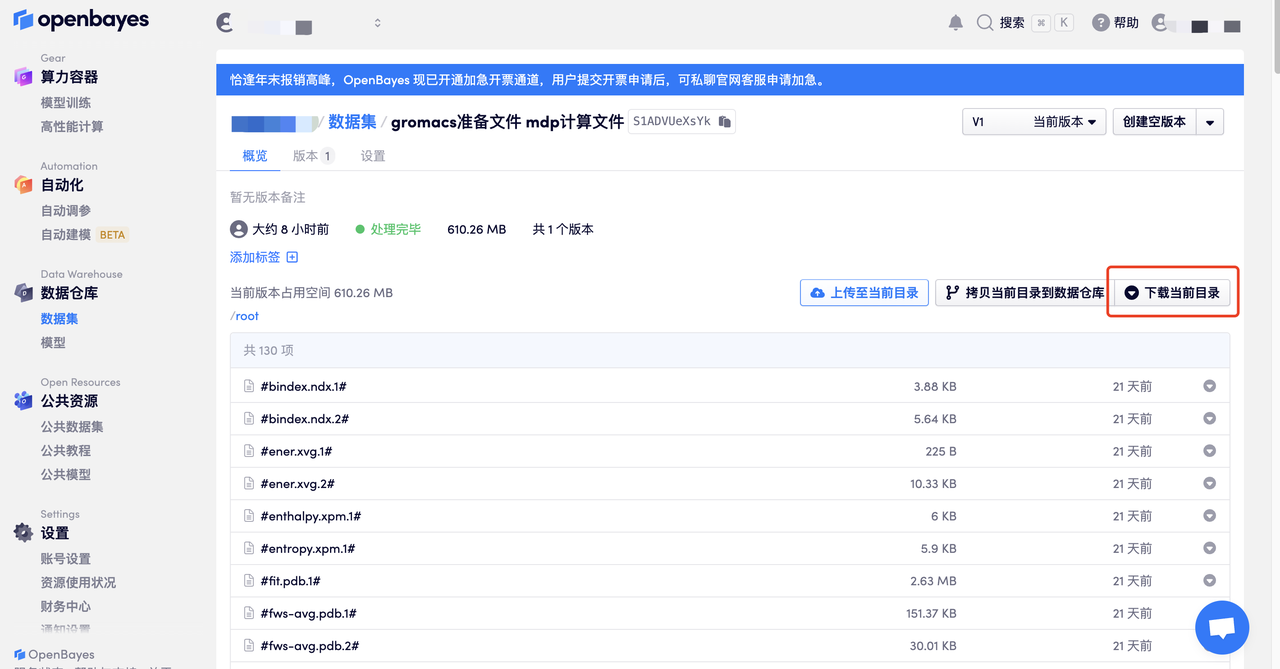
Task: Open the chat support bubble
Action: coord(1221,627)
